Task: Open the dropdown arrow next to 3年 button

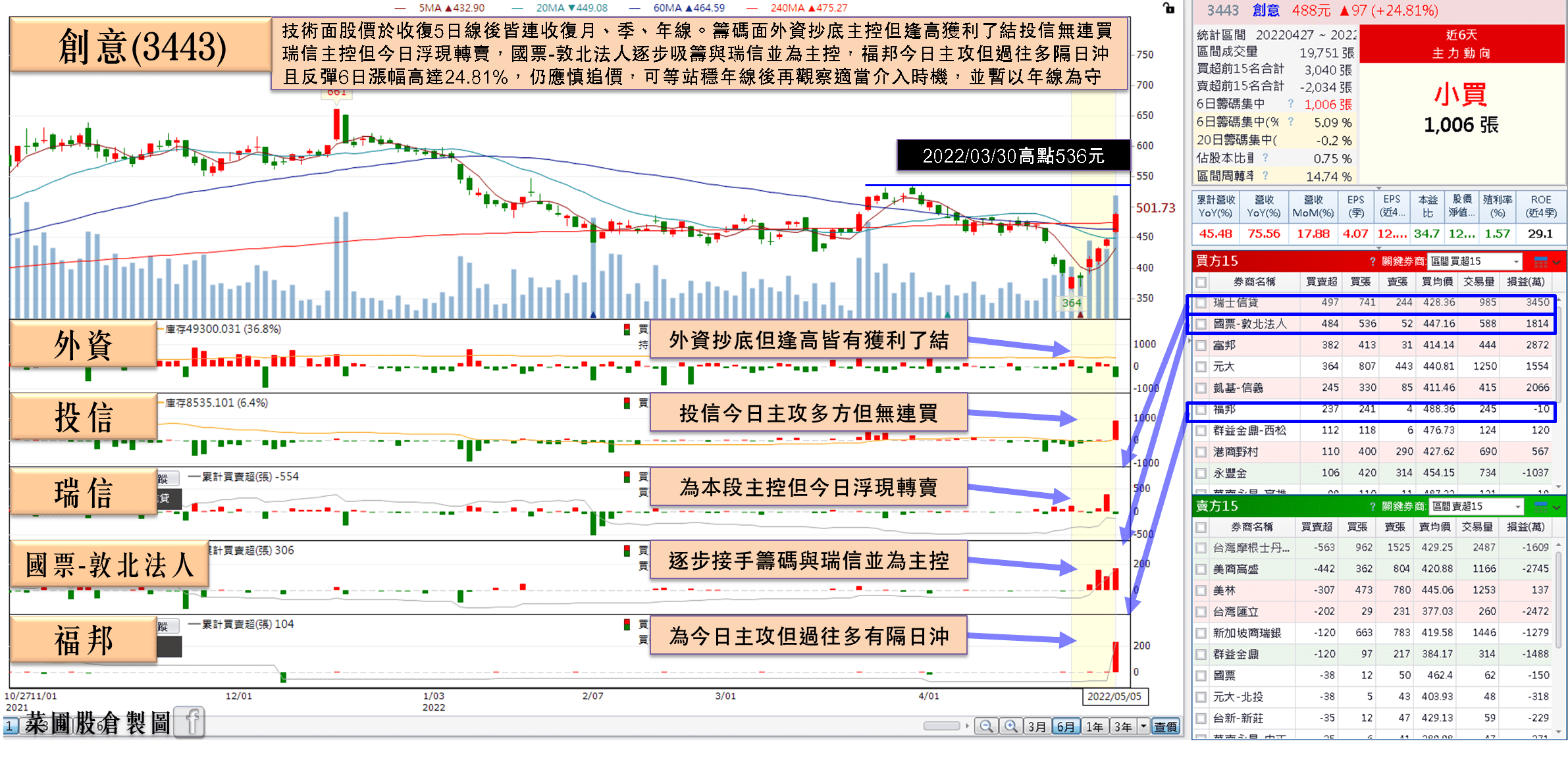Action: point(1143,726)
